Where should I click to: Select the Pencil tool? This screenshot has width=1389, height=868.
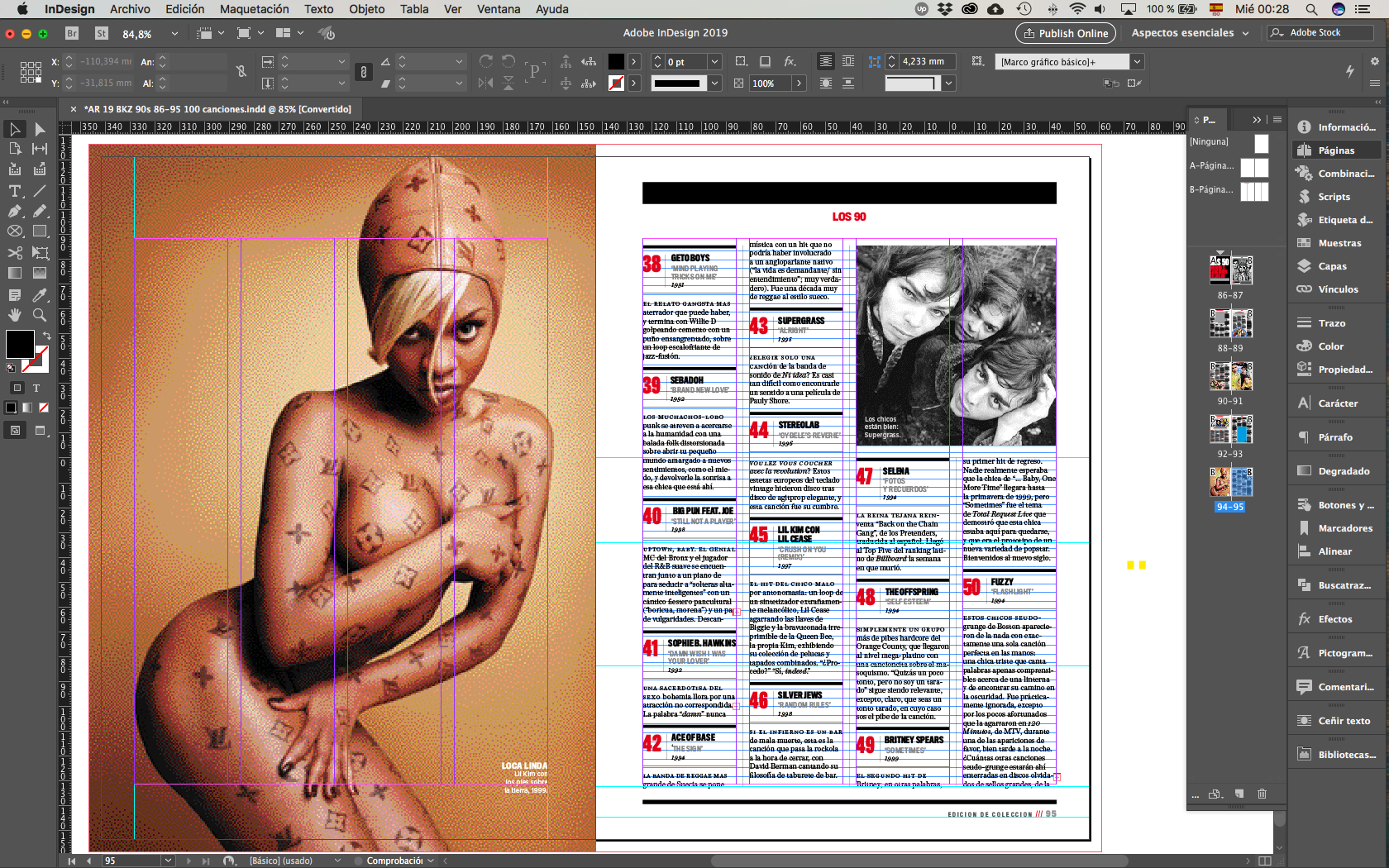39,211
